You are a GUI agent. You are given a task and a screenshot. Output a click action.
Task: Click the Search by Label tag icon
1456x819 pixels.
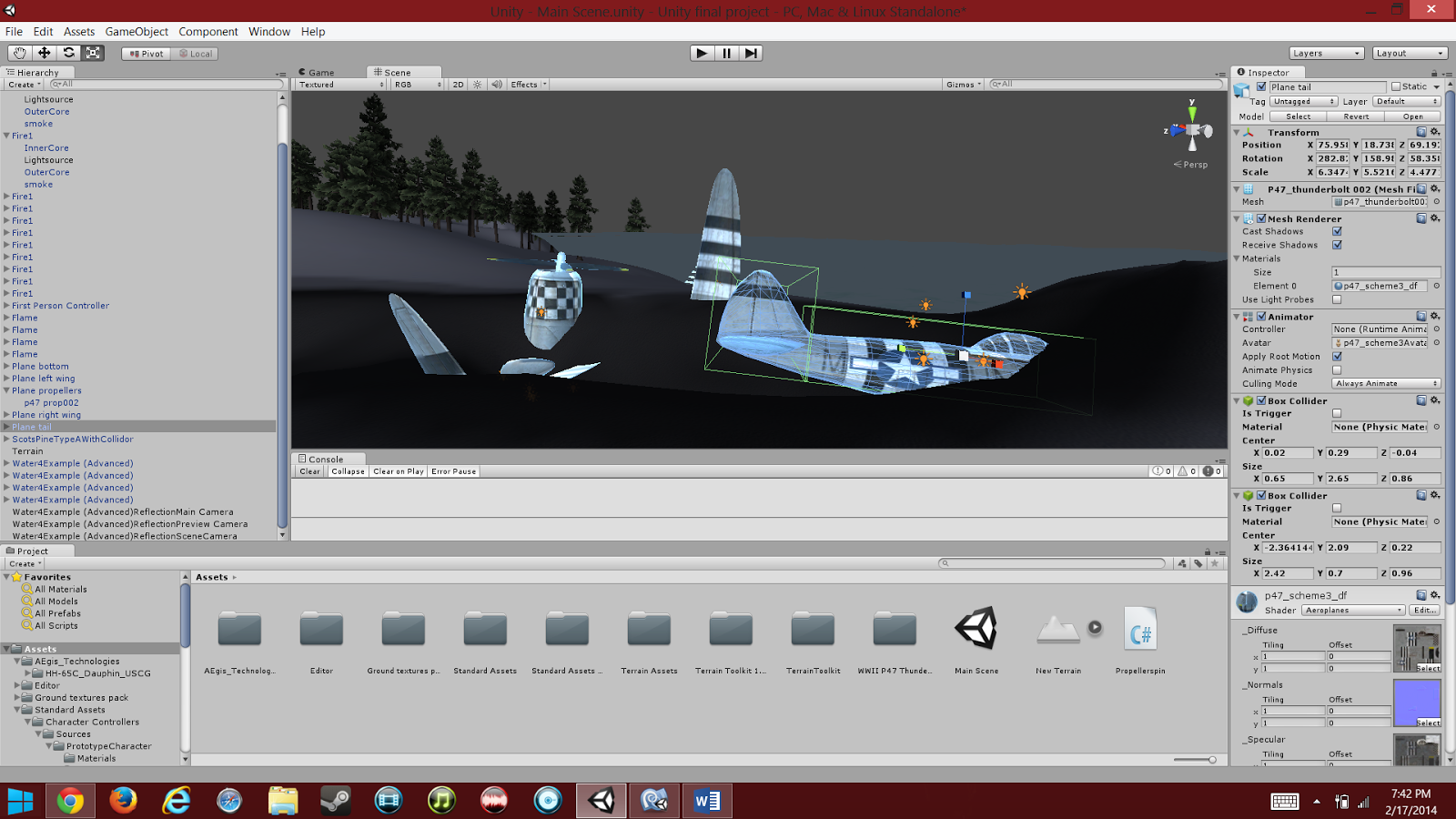click(x=1198, y=563)
